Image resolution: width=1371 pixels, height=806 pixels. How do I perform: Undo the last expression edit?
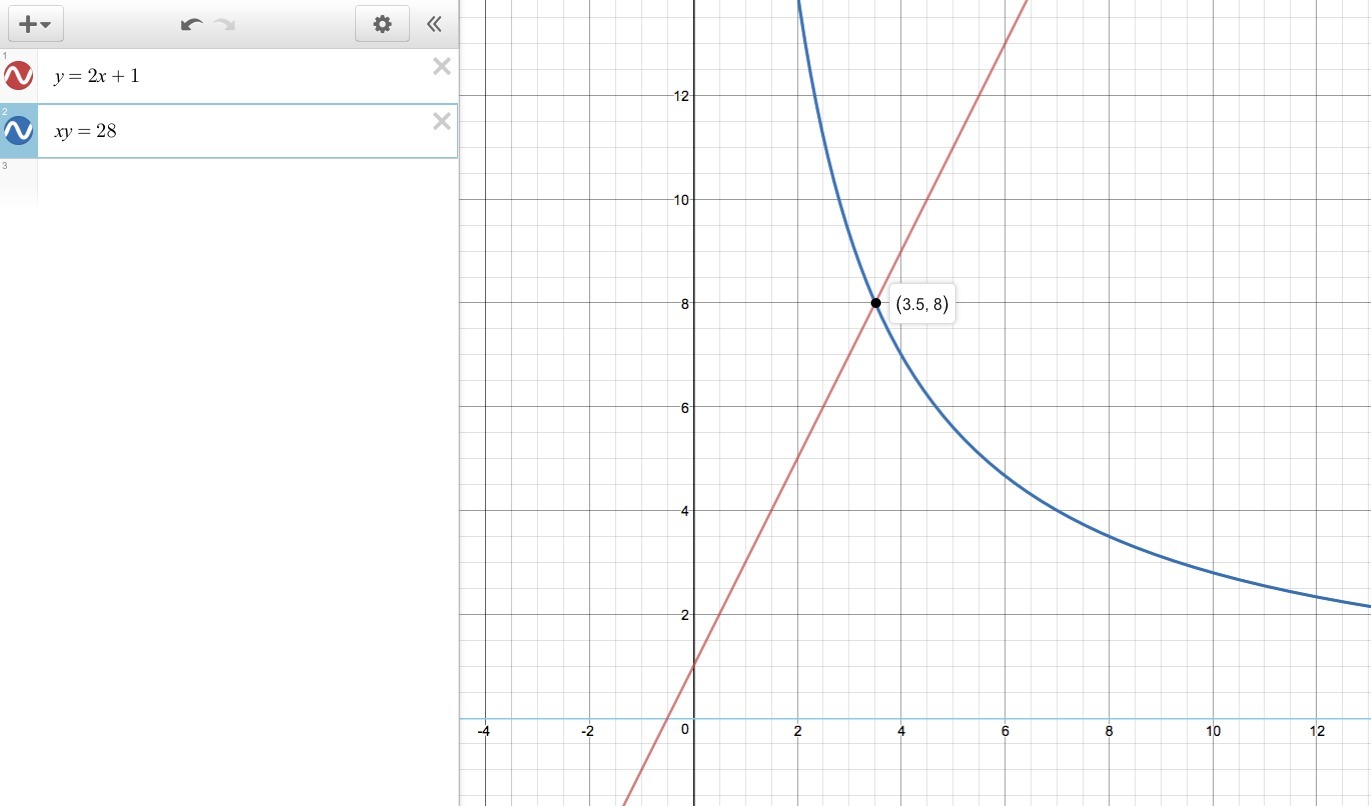click(191, 24)
